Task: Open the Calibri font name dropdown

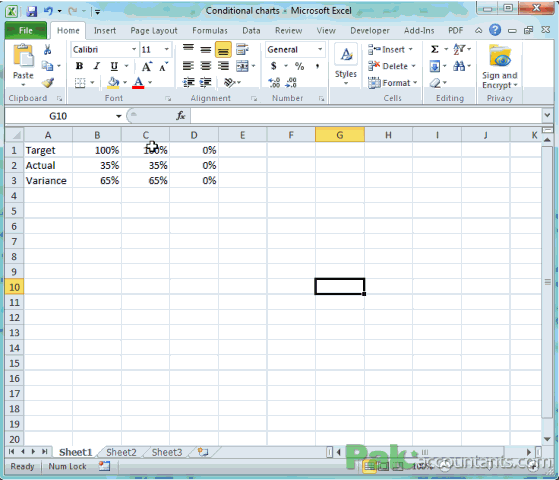Action: pyautogui.click(x=134, y=49)
